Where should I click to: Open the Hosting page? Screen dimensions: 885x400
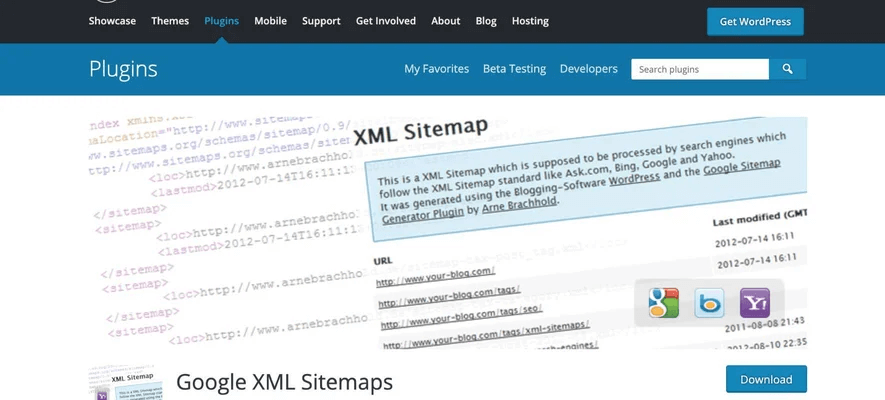coord(530,21)
